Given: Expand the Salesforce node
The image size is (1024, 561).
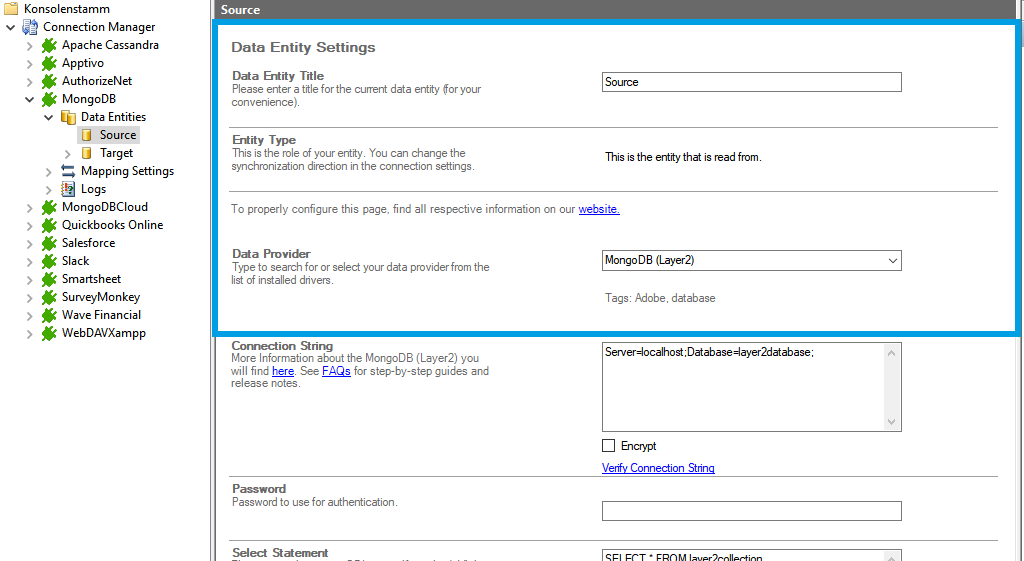Looking at the screenshot, I should [x=29, y=244].
